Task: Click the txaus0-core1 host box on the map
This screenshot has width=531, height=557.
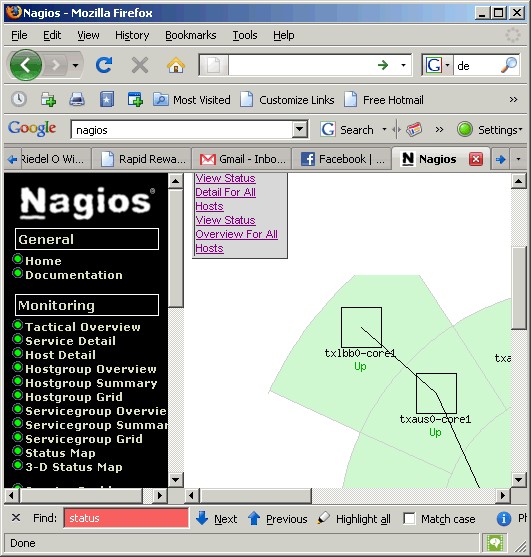Action: point(436,393)
